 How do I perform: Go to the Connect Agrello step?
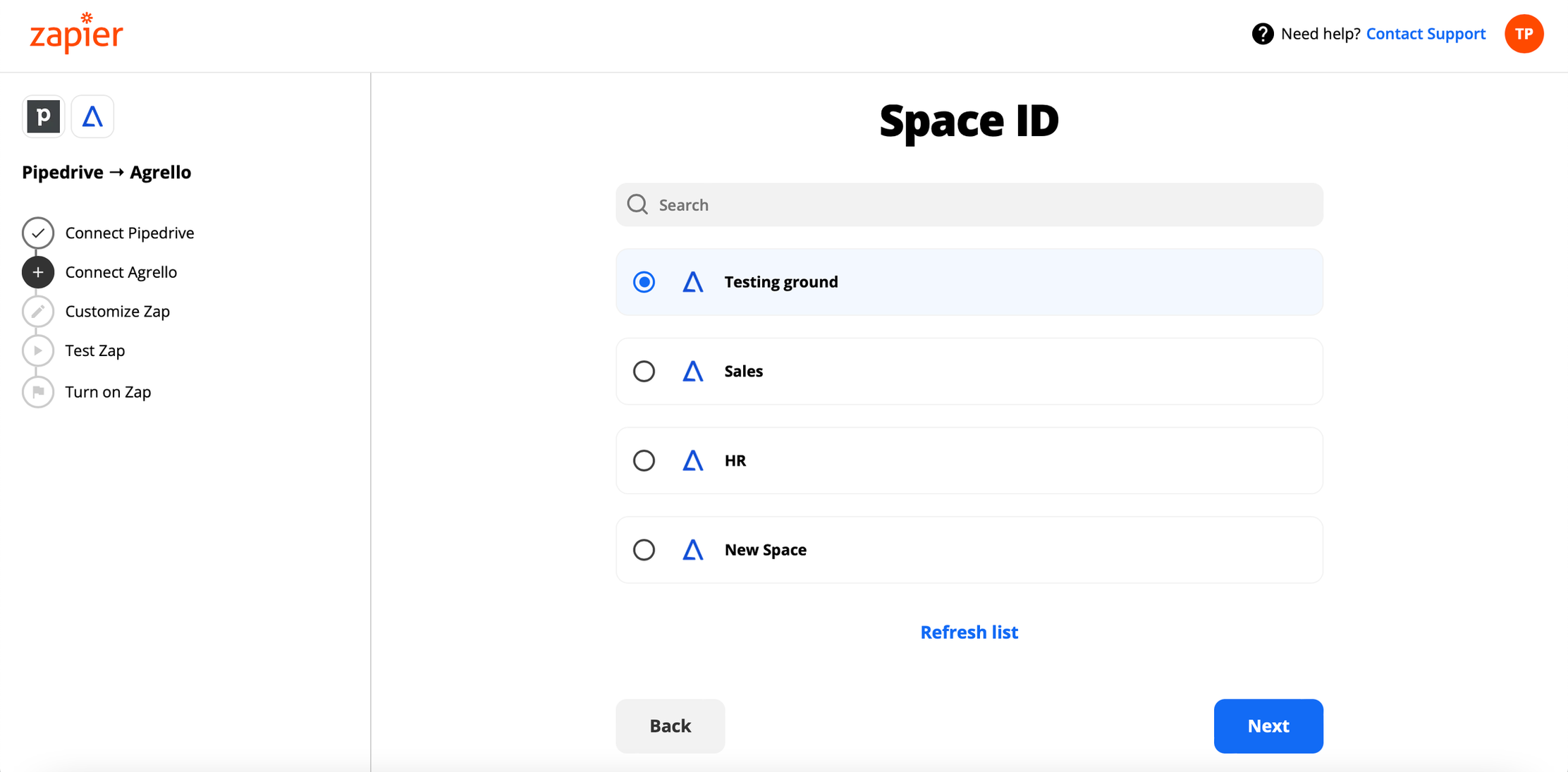(x=121, y=272)
